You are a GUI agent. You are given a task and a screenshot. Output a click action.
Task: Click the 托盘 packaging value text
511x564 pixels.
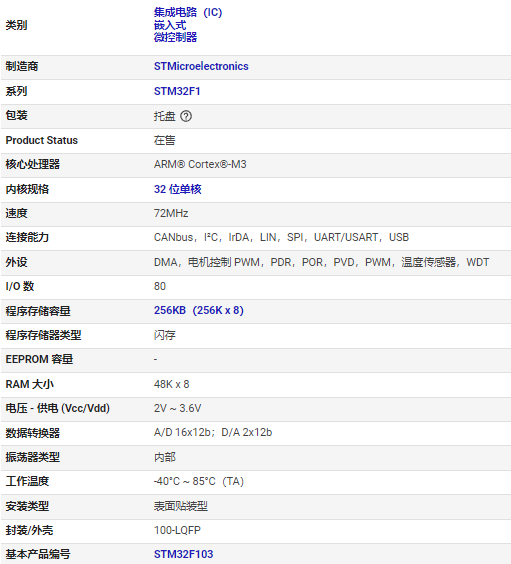(x=164, y=116)
